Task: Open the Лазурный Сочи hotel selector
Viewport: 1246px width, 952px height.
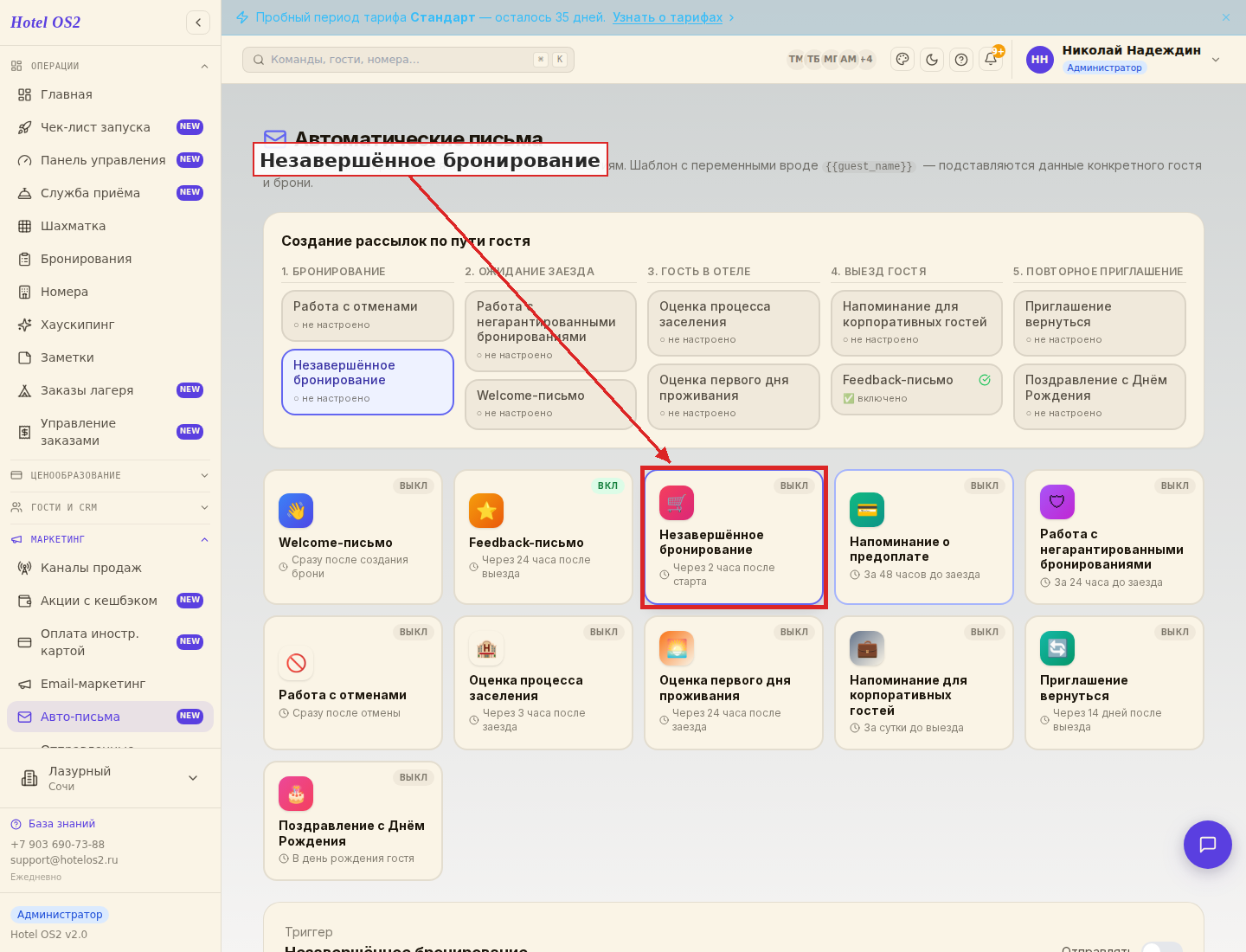Action: (x=110, y=778)
